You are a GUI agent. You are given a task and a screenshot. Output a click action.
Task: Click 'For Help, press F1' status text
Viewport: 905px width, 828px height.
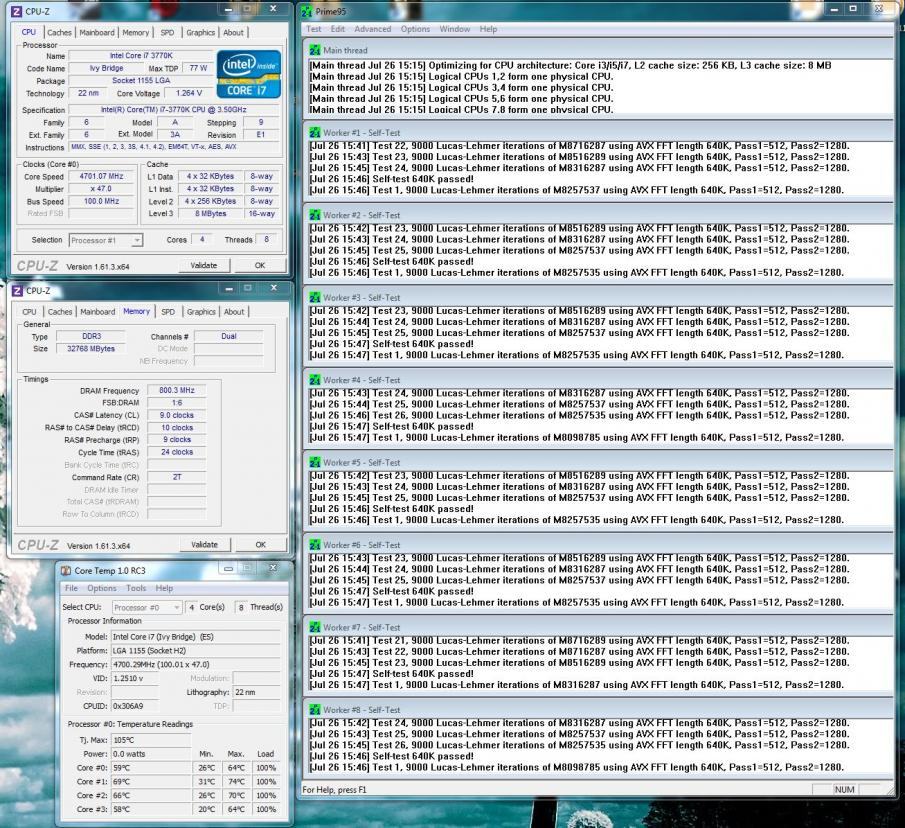point(334,789)
